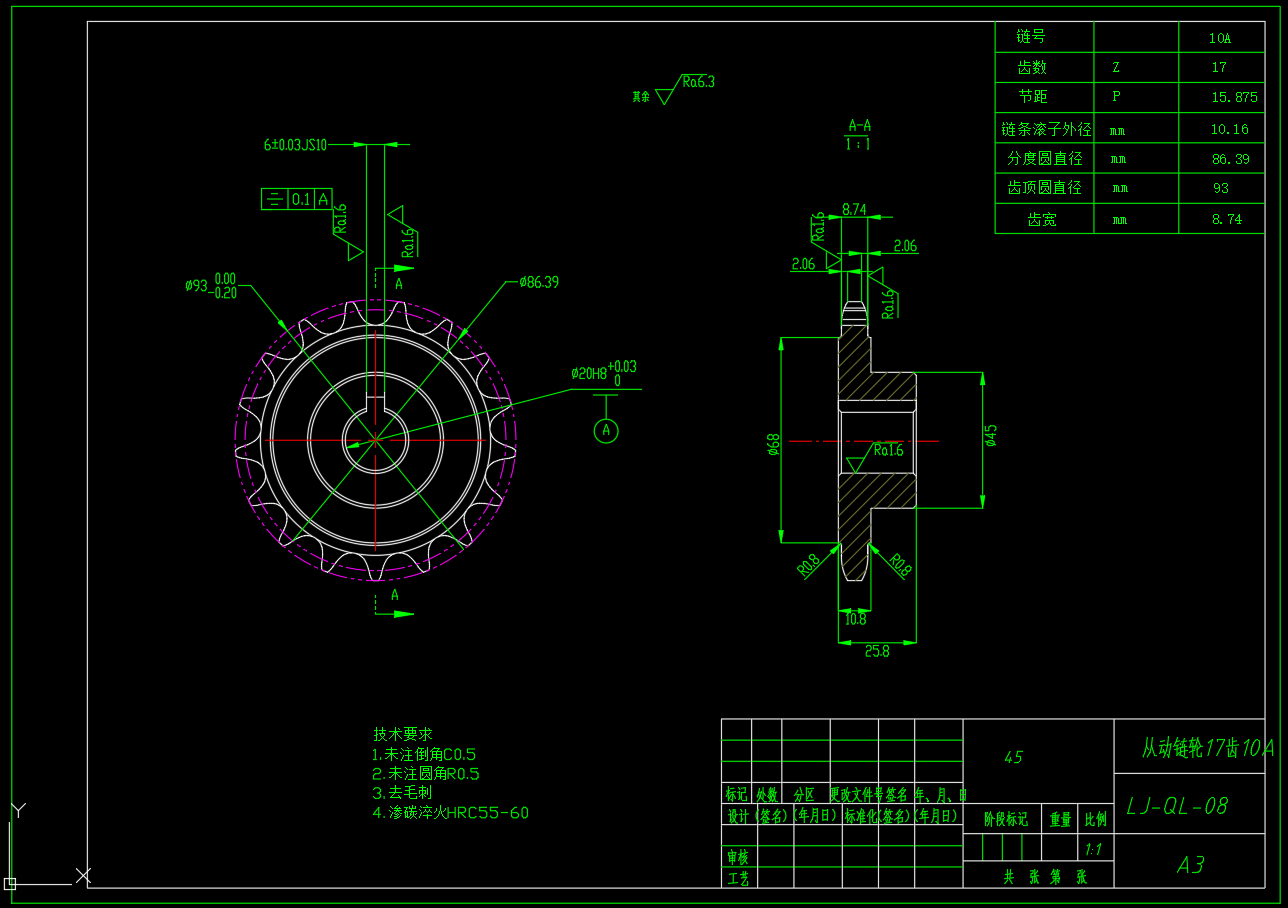Image resolution: width=1288 pixels, height=908 pixels.
Task: Click the Ra6.3 surface roughness symbol
Action: click(x=686, y=88)
